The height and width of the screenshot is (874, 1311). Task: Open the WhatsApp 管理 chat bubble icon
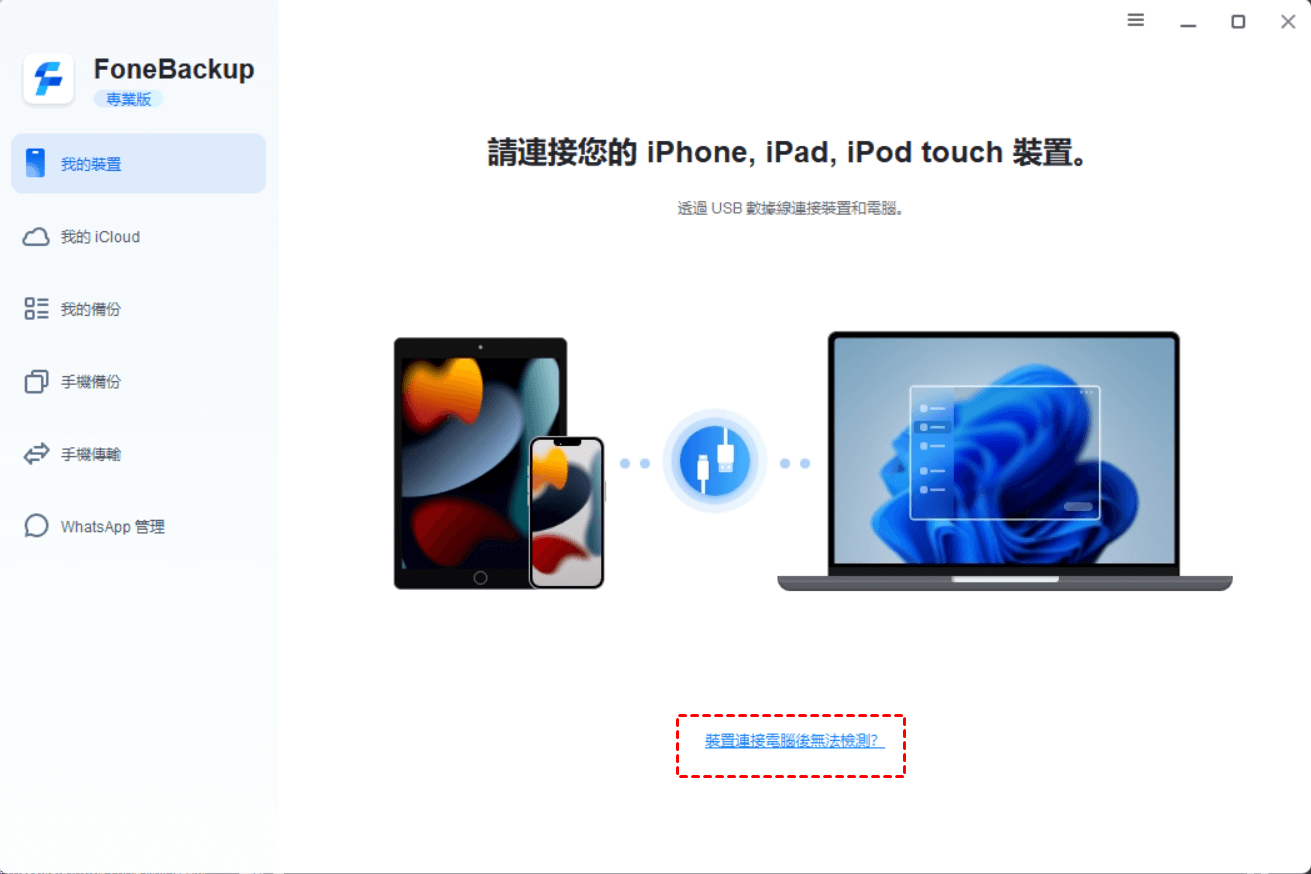[36, 526]
